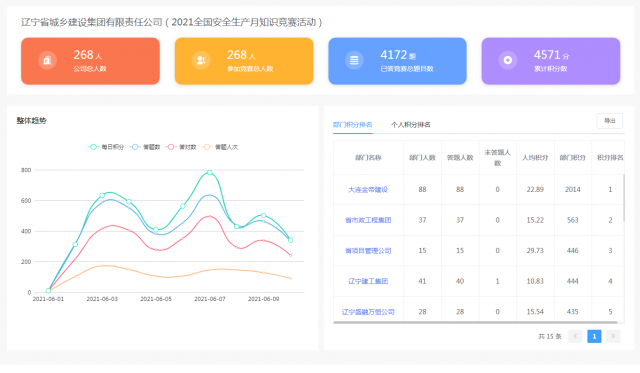This screenshot has width=640, height=373.
Task: Click the 435 department score cell
Action: point(573,312)
